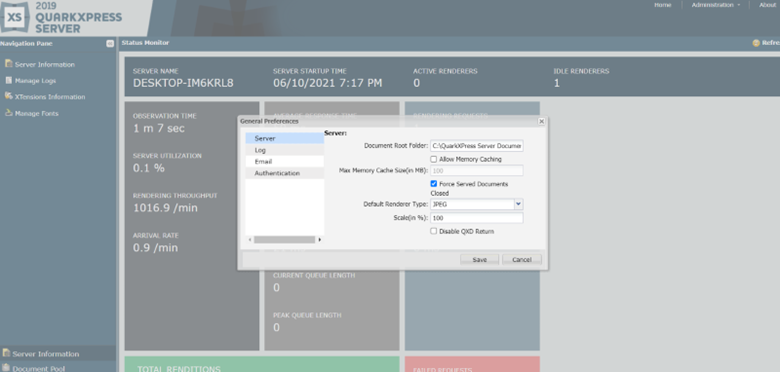Open Manage Logs in the navigation pane
Viewport: 780px width, 372px height.
(x=35, y=81)
